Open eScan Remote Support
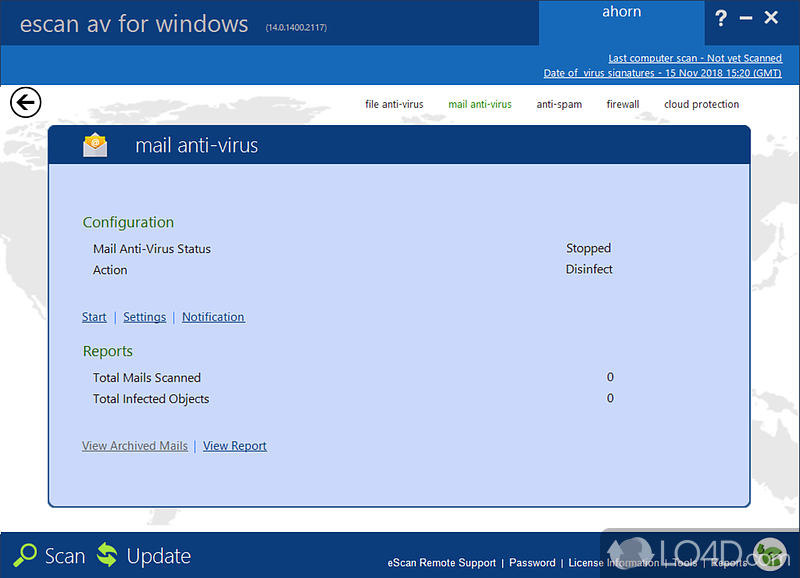Image resolution: width=800 pixels, height=578 pixels. [x=441, y=563]
